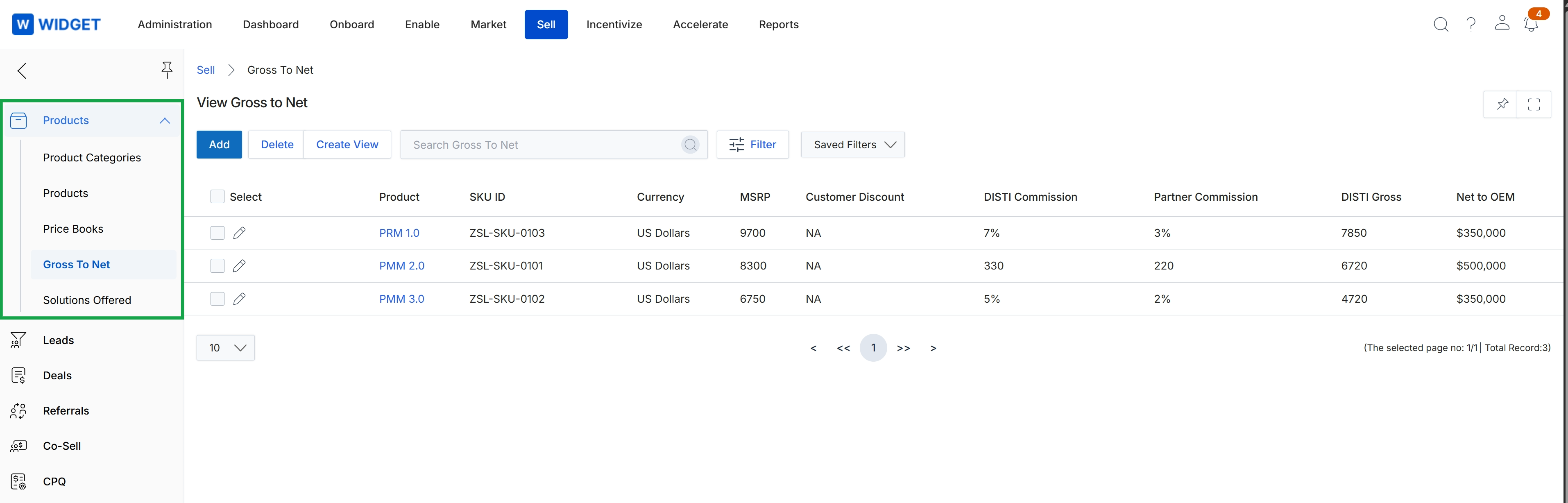Open the Enable menu
This screenshot has height=503, width=1568.
coord(422,24)
